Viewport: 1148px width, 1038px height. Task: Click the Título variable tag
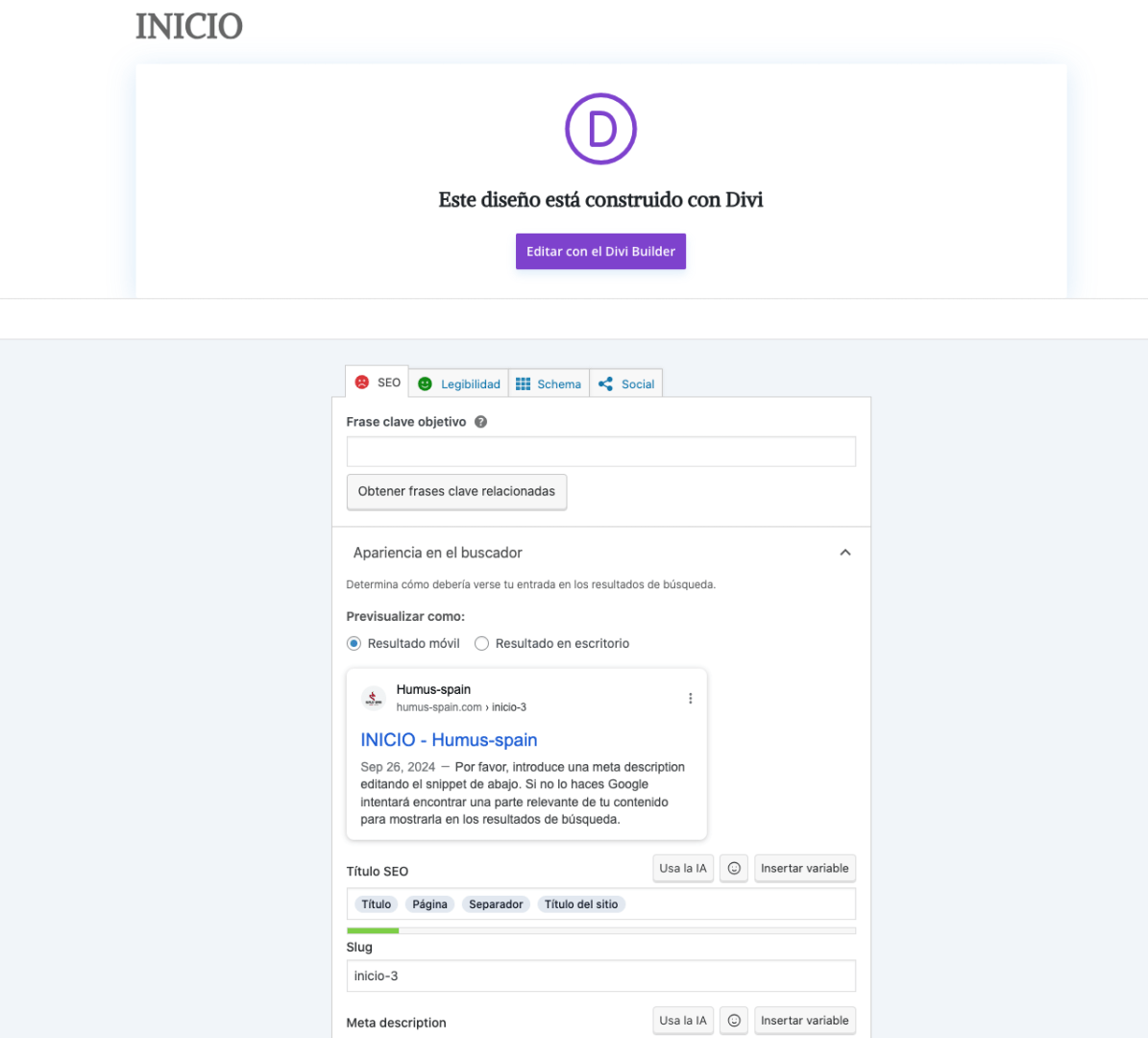377,904
